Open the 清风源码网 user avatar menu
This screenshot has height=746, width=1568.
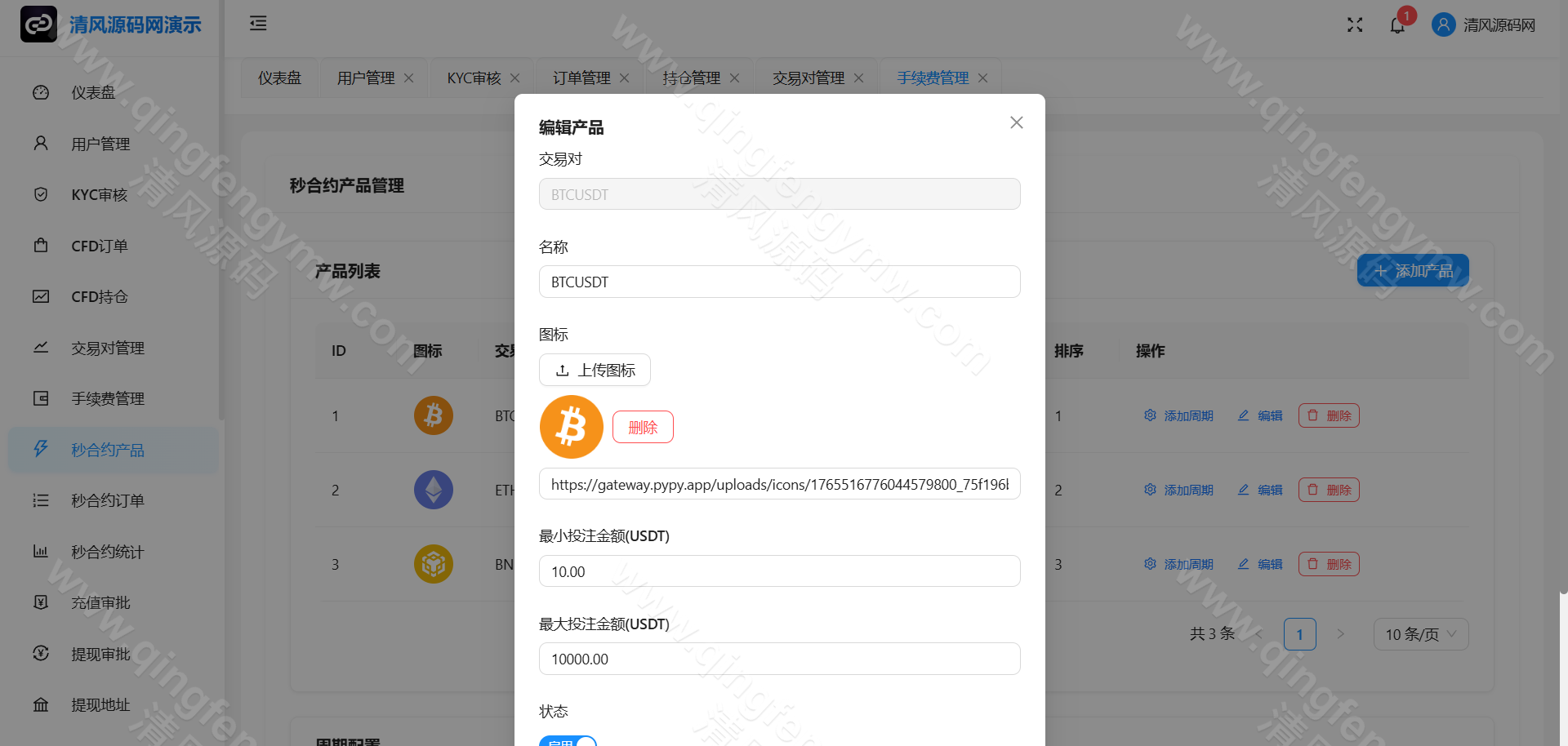coord(1442,24)
